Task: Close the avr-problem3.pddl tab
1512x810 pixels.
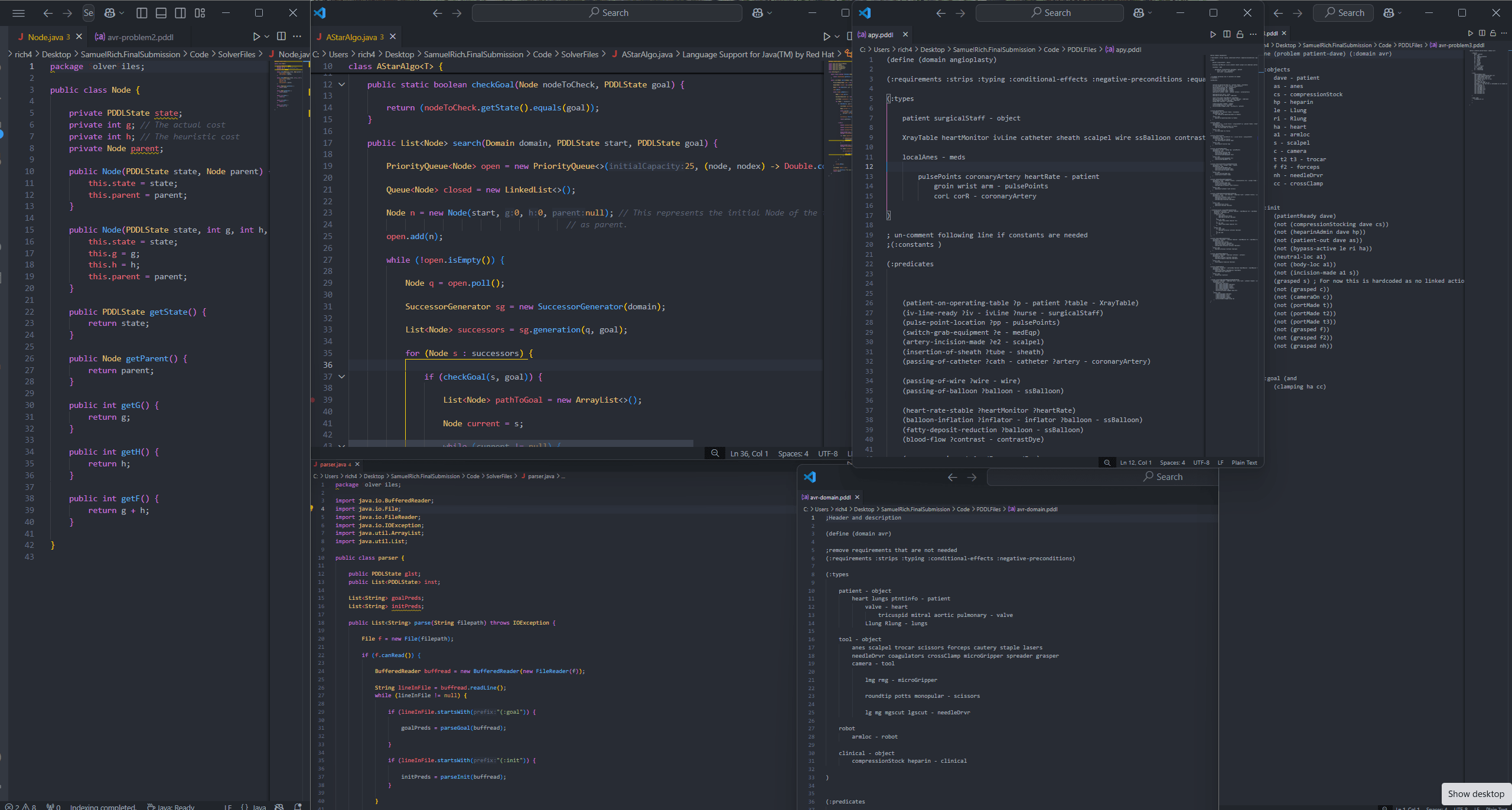Action: coord(1284,34)
